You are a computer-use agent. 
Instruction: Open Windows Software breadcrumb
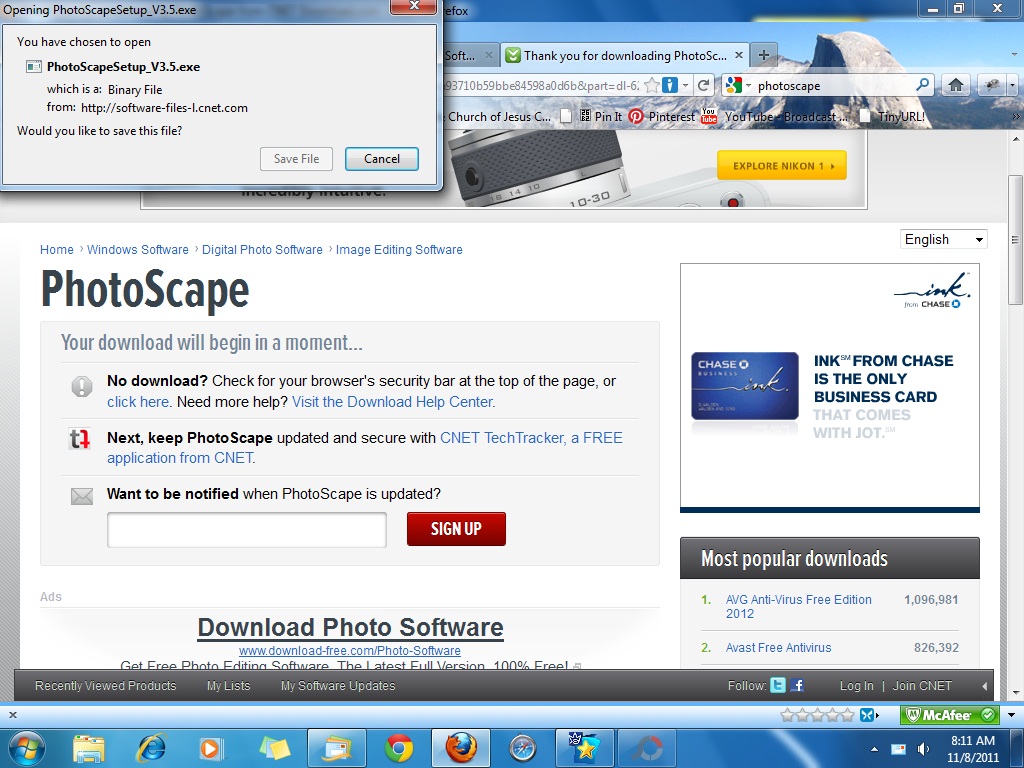click(x=138, y=249)
